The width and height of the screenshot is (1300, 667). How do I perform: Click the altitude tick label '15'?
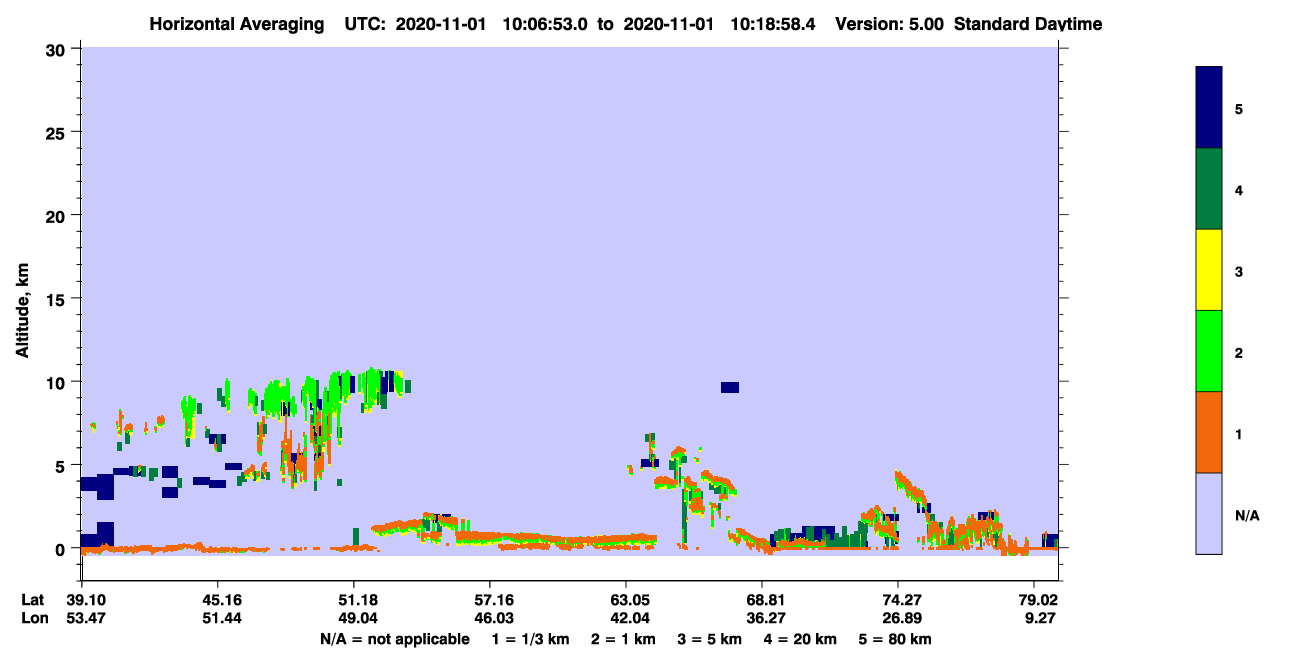57,299
